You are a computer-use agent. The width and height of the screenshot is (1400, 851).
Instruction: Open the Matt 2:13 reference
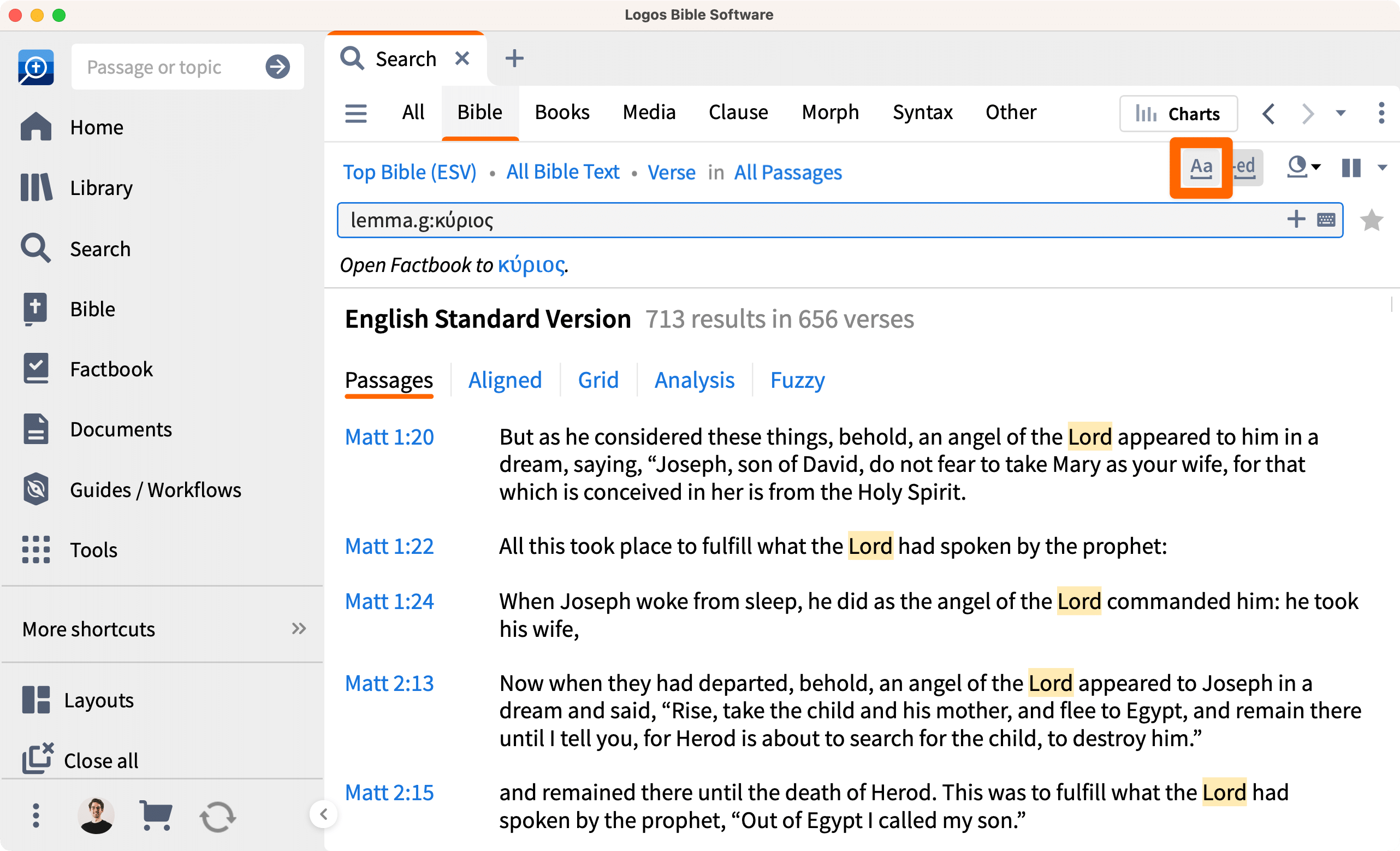pos(389,683)
